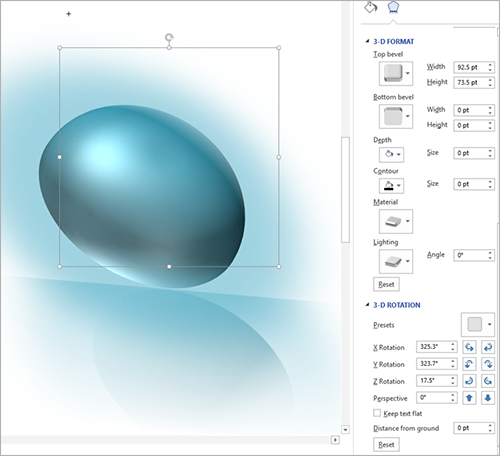Click the narrow field of view arrow
The width and height of the screenshot is (500, 456).
pos(469,398)
